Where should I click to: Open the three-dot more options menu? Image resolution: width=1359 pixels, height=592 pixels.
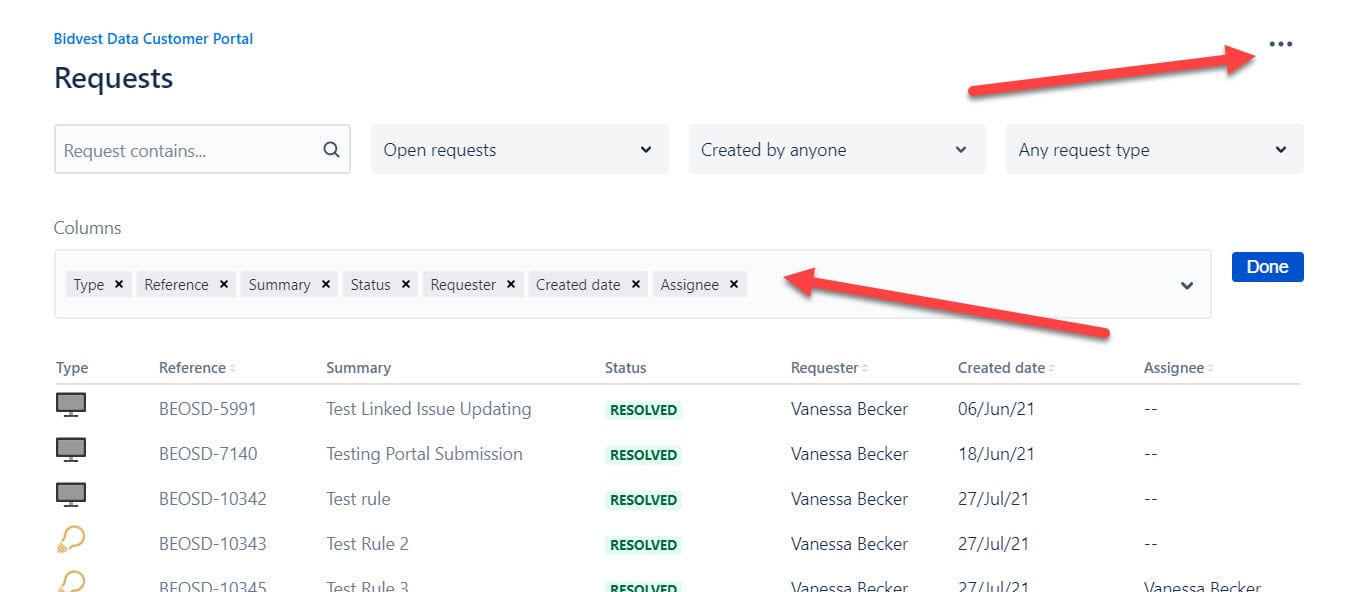pos(1280,44)
